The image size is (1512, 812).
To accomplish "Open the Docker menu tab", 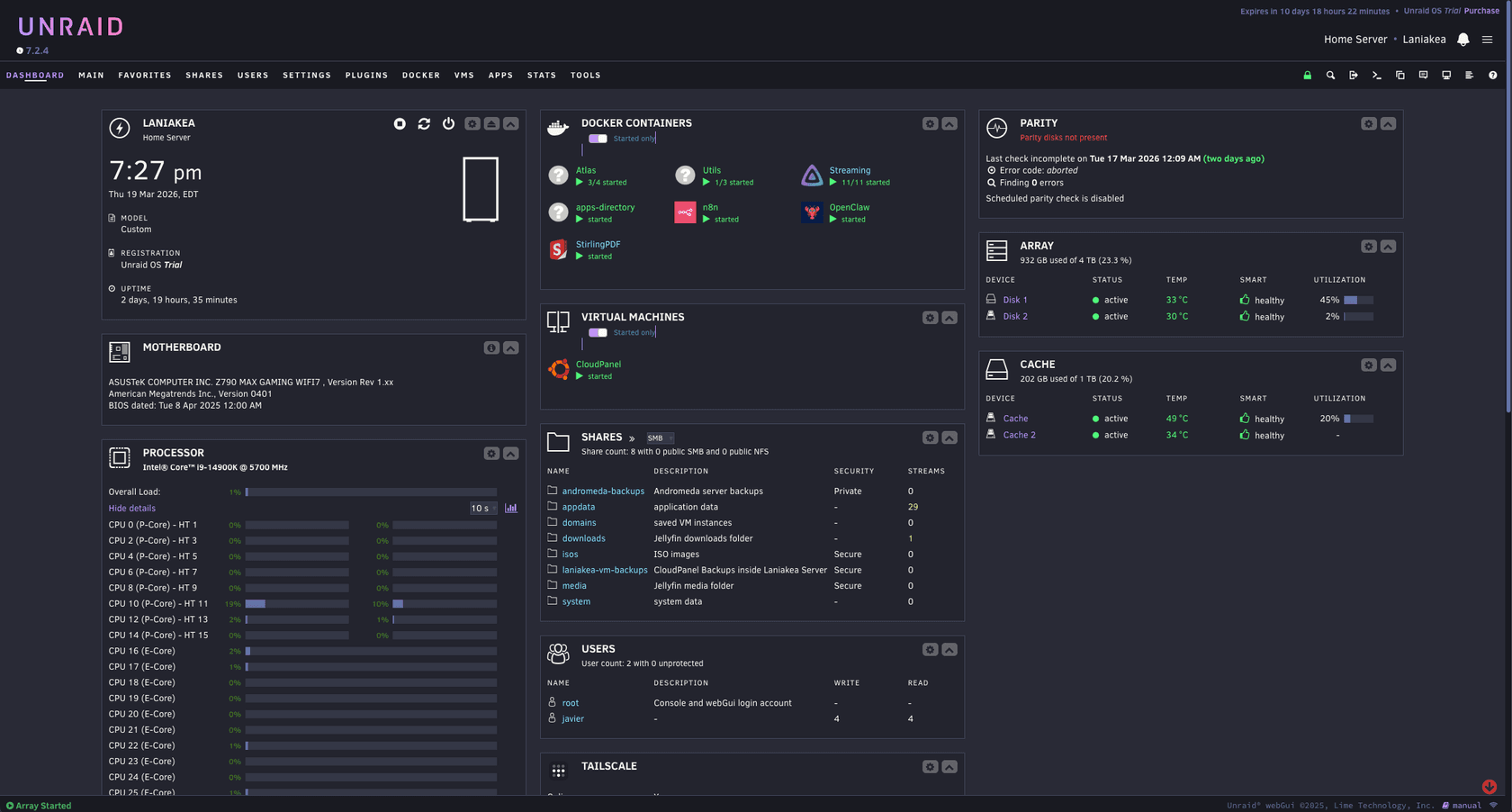I will pyautogui.click(x=421, y=76).
